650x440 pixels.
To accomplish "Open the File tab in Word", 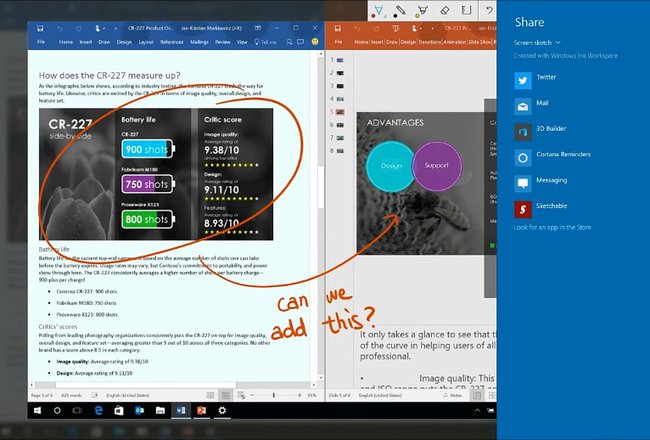I will (41, 42).
